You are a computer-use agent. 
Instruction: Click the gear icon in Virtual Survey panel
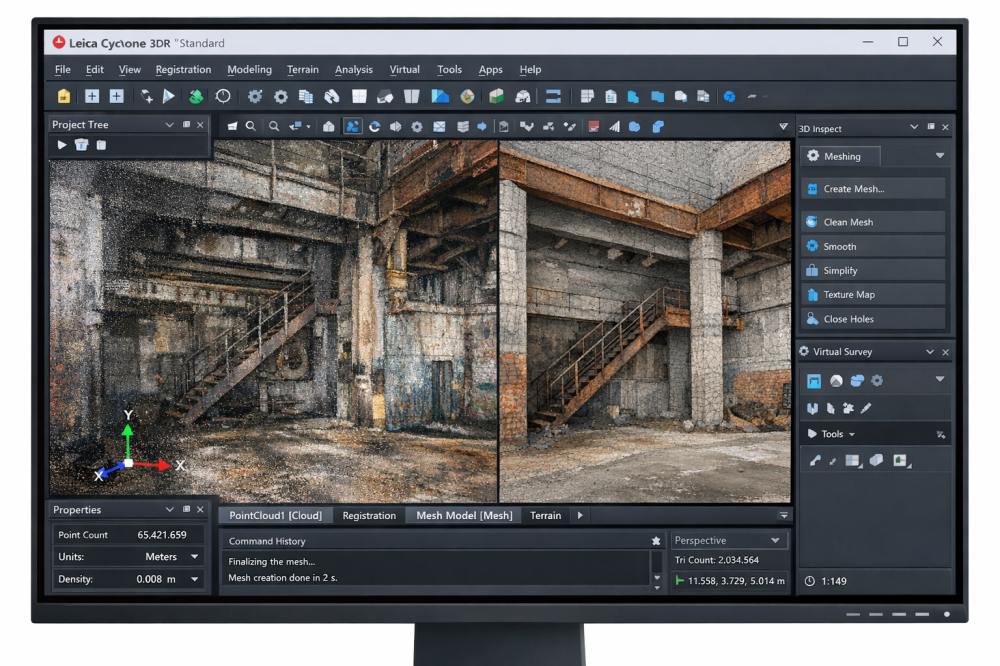(877, 381)
